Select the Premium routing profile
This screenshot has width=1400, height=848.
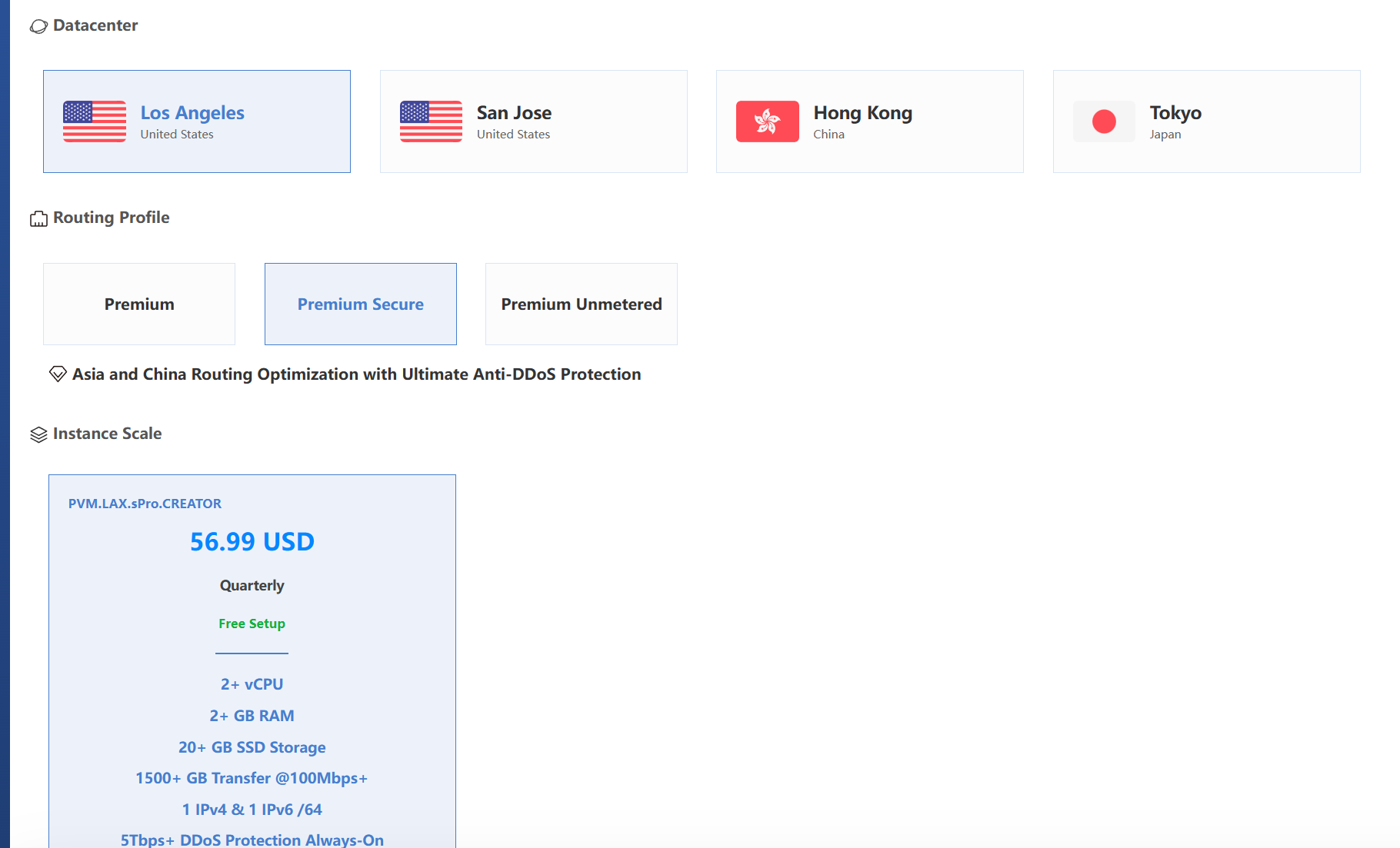139,304
